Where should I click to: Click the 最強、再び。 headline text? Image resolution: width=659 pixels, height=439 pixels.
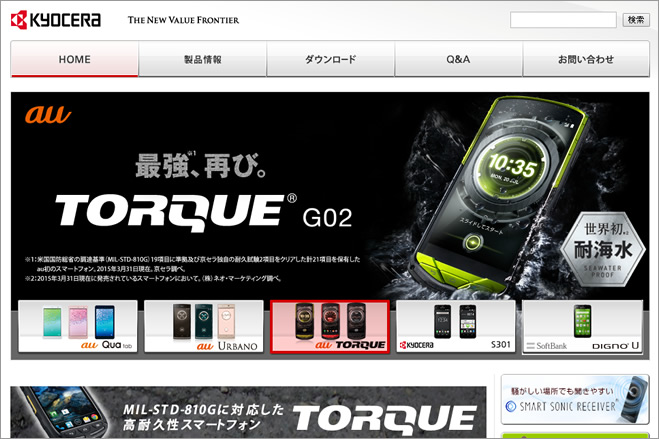coord(200,166)
